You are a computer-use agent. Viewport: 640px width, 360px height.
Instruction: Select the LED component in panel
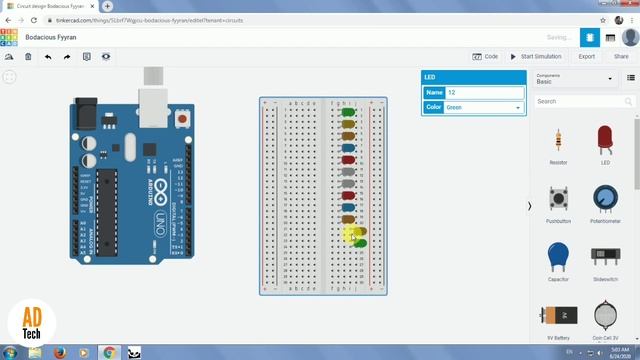[605, 144]
